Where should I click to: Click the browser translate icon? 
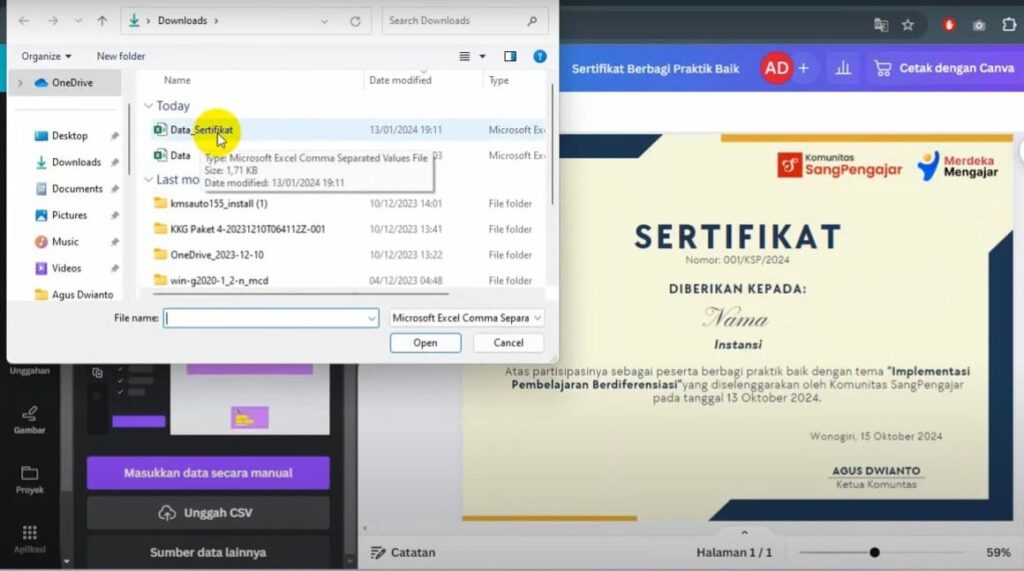click(x=881, y=25)
